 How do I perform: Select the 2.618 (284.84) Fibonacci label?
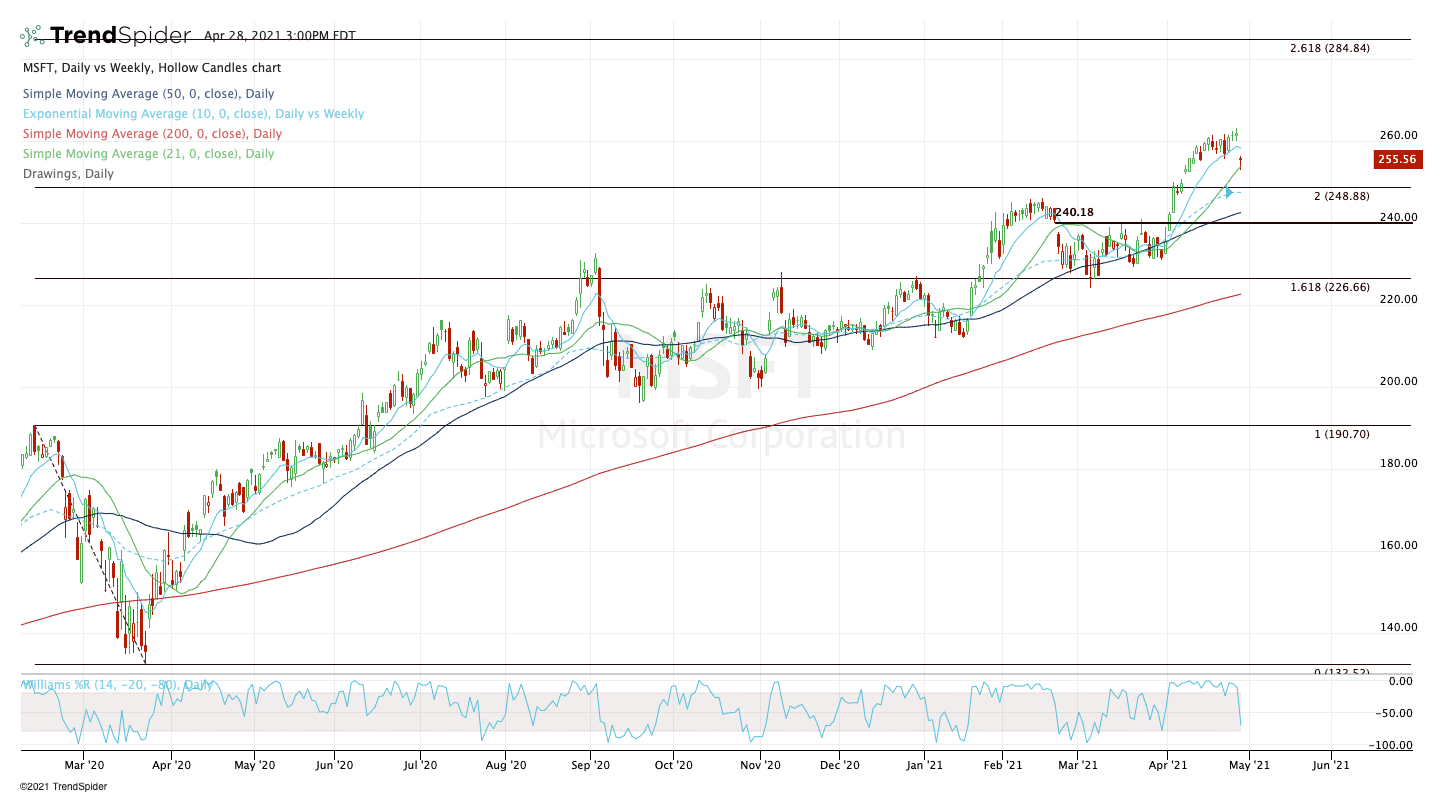pos(1330,48)
